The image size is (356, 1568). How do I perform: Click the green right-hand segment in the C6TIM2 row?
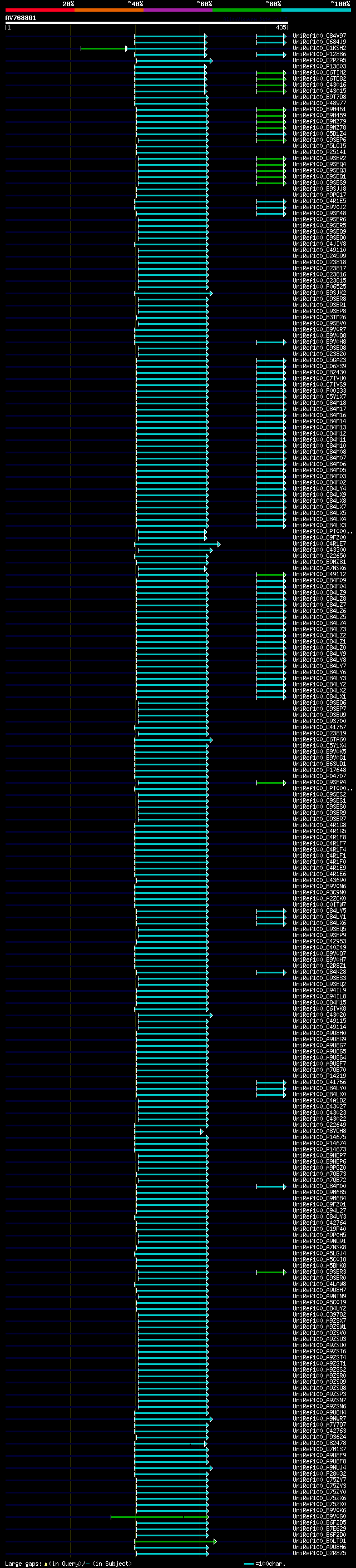tap(271, 73)
